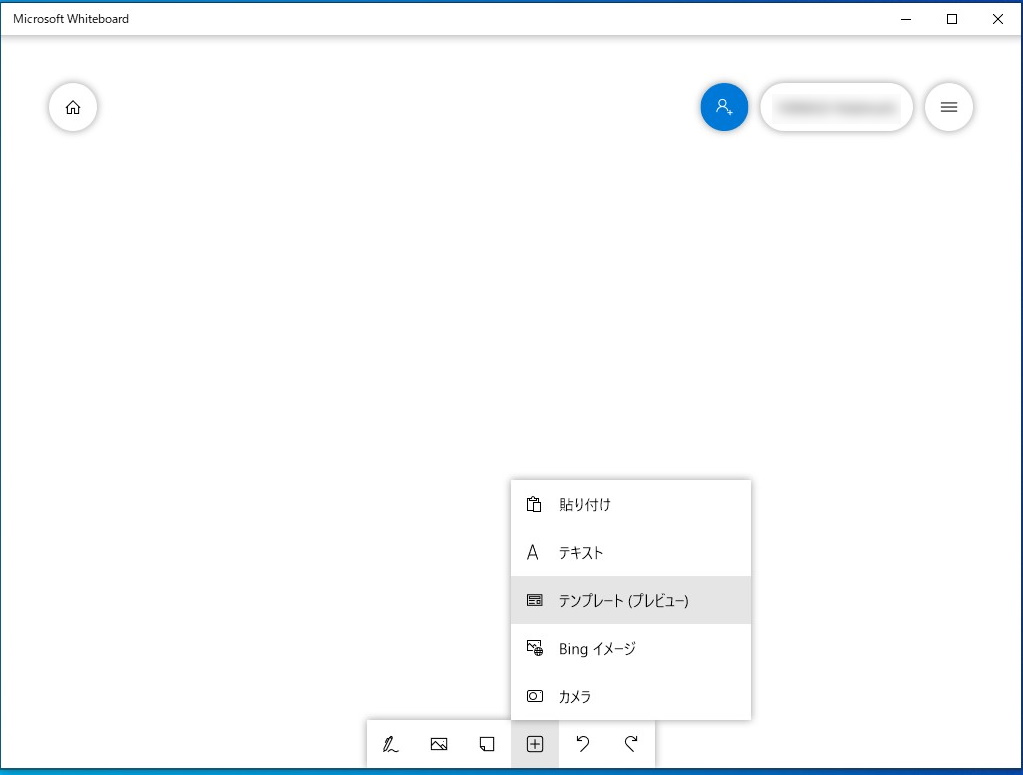This screenshot has width=1023, height=775.
Task: Click the blurred board name field
Action: [836, 108]
